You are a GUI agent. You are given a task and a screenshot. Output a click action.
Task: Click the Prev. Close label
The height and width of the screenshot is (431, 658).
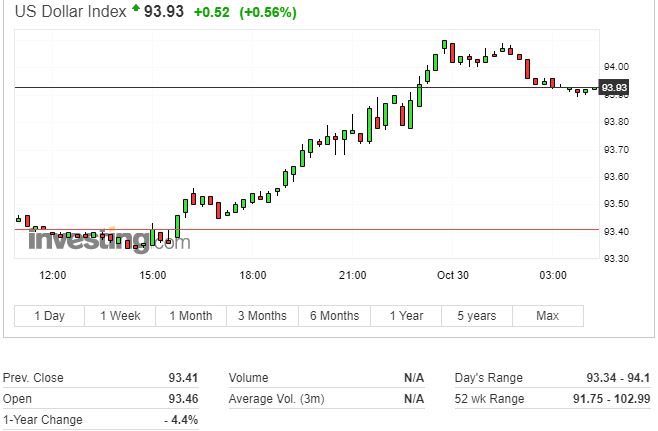(x=33, y=378)
